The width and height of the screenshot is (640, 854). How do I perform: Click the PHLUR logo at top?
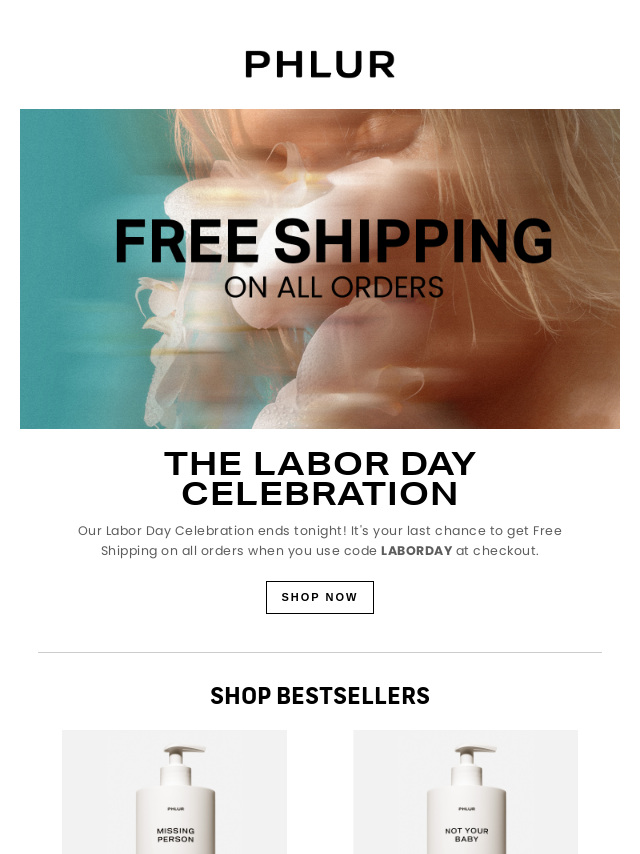tap(320, 64)
